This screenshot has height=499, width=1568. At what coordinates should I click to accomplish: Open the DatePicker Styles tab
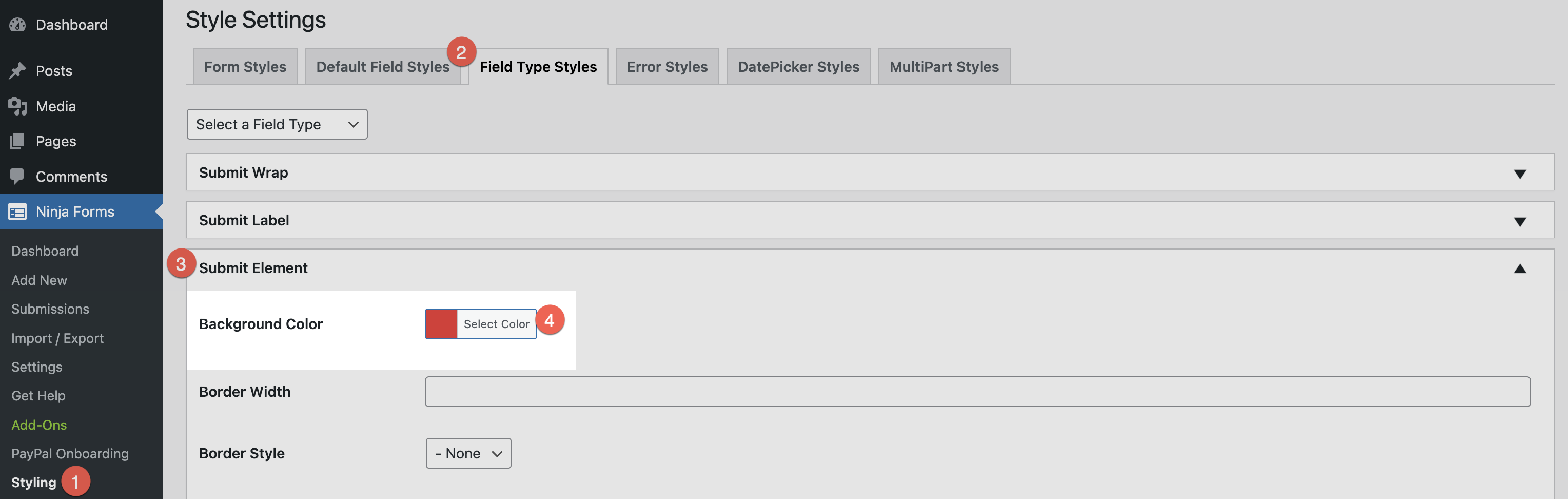pos(798,67)
